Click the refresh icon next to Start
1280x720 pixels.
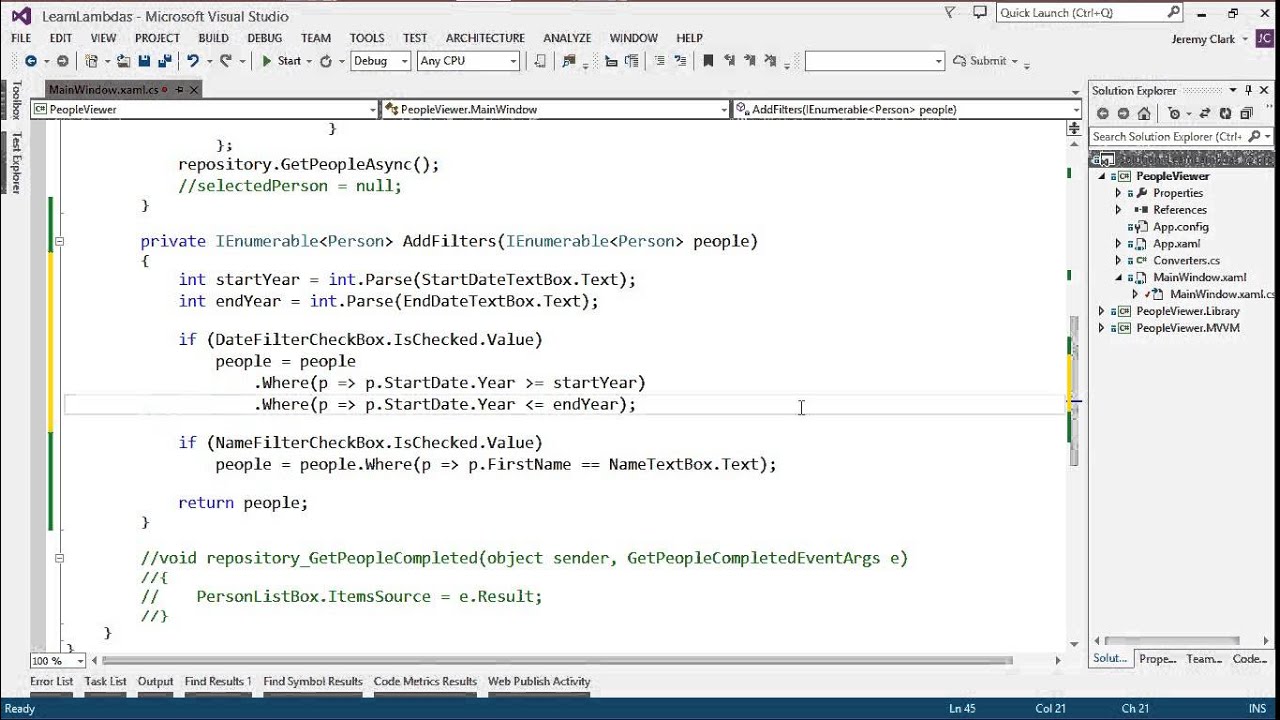pos(326,61)
